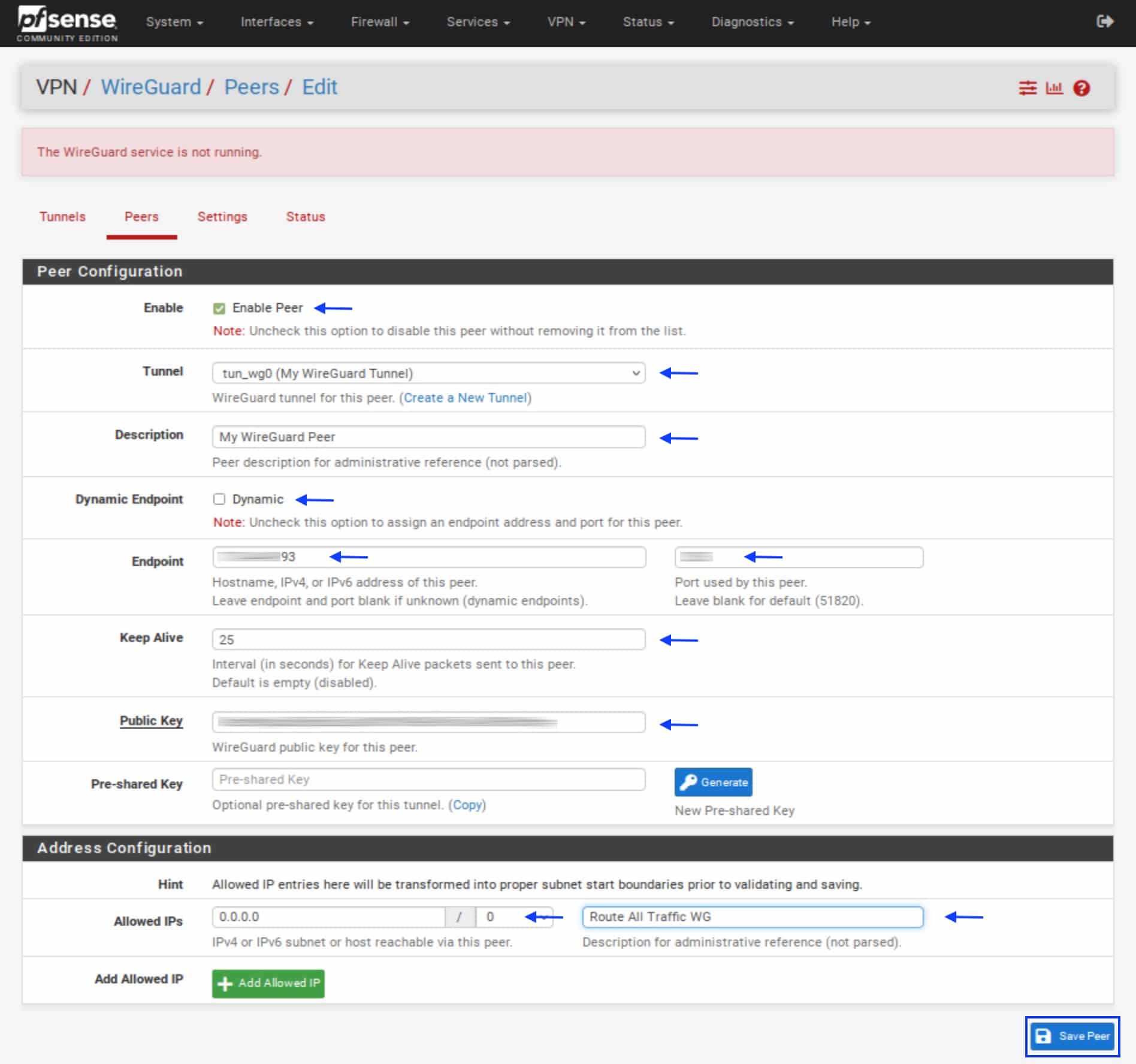Focus the Allowed IPs address field 0.0.0.0
This screenshot has width=1136, height=1064.
point(328,917)
